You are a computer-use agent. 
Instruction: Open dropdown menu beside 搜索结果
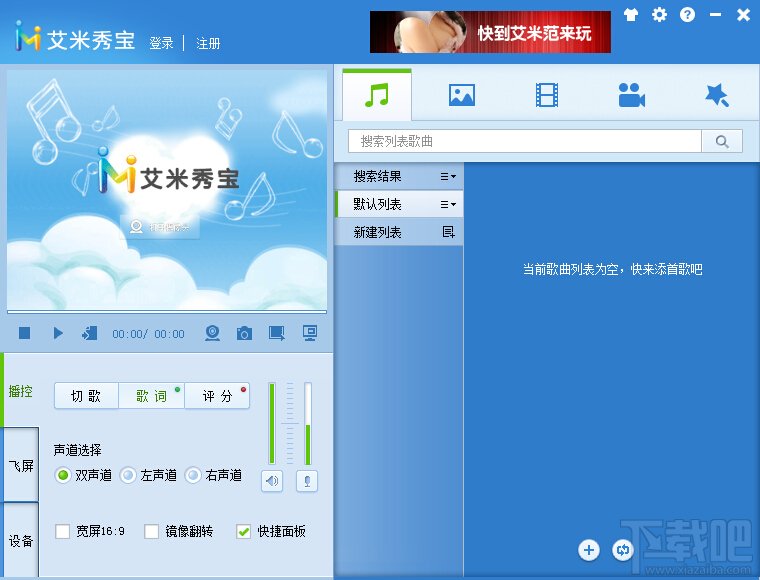448,177
